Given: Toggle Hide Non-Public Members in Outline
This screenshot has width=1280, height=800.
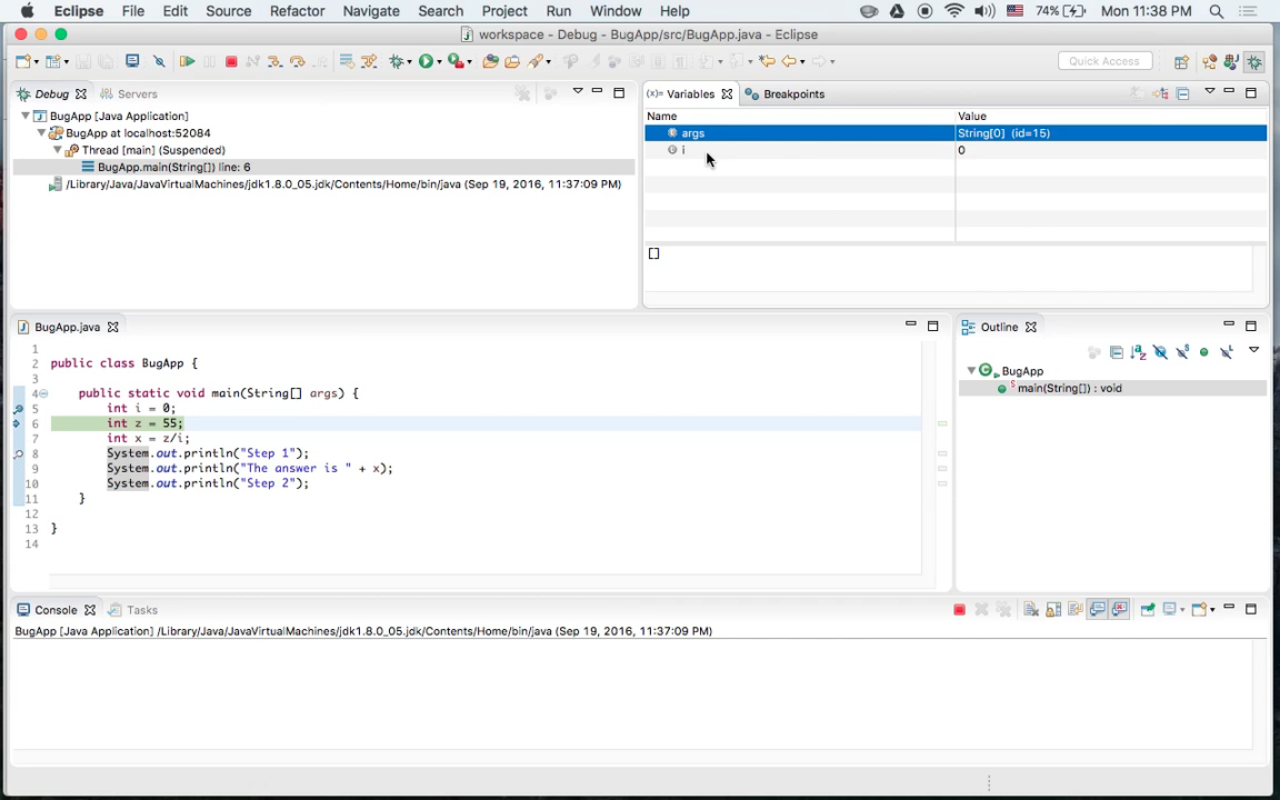Looking at the screenshot, I should 1204,352.
